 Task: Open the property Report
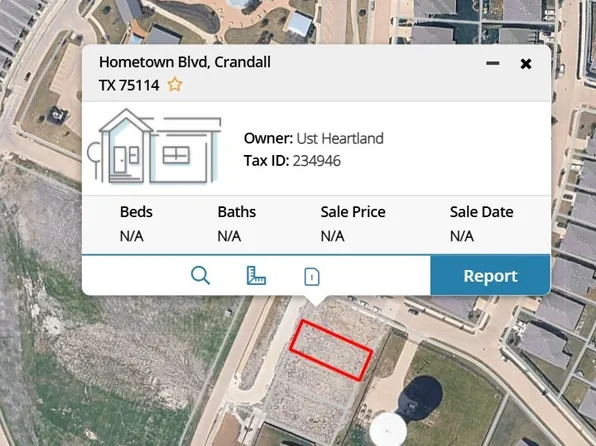[x=490, y=276]
